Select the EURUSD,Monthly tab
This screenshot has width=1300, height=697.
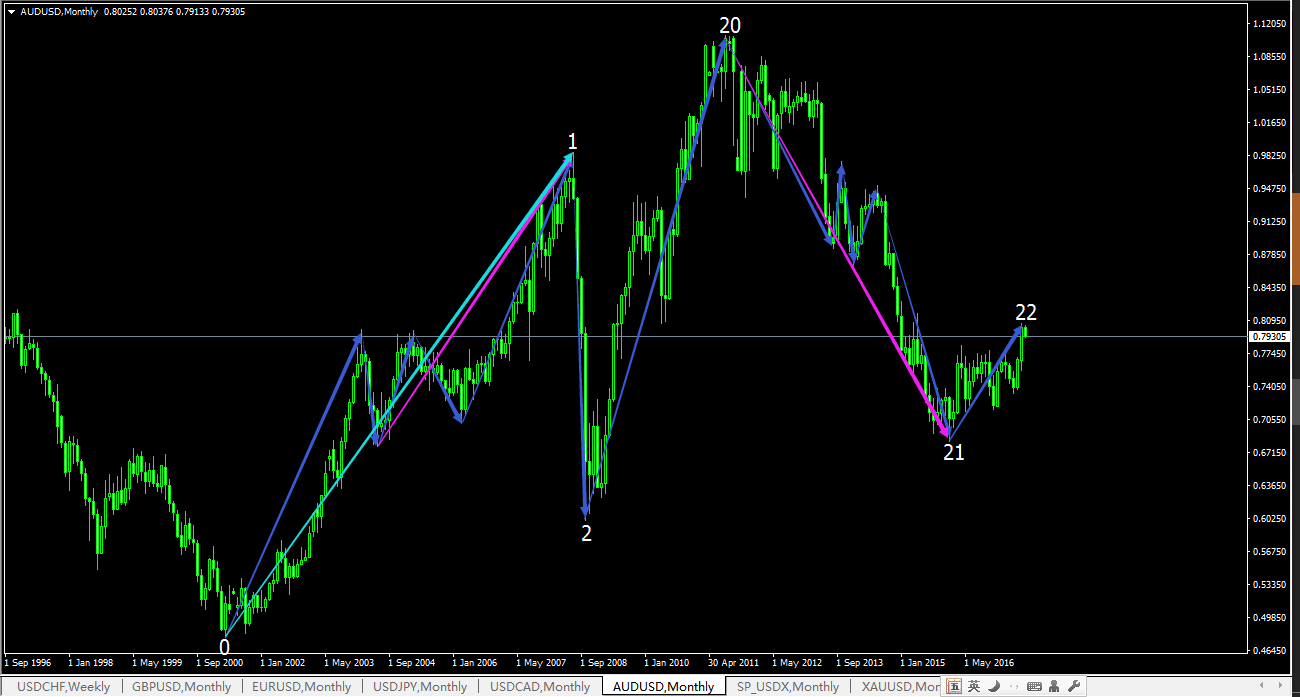tap(301, 687)
